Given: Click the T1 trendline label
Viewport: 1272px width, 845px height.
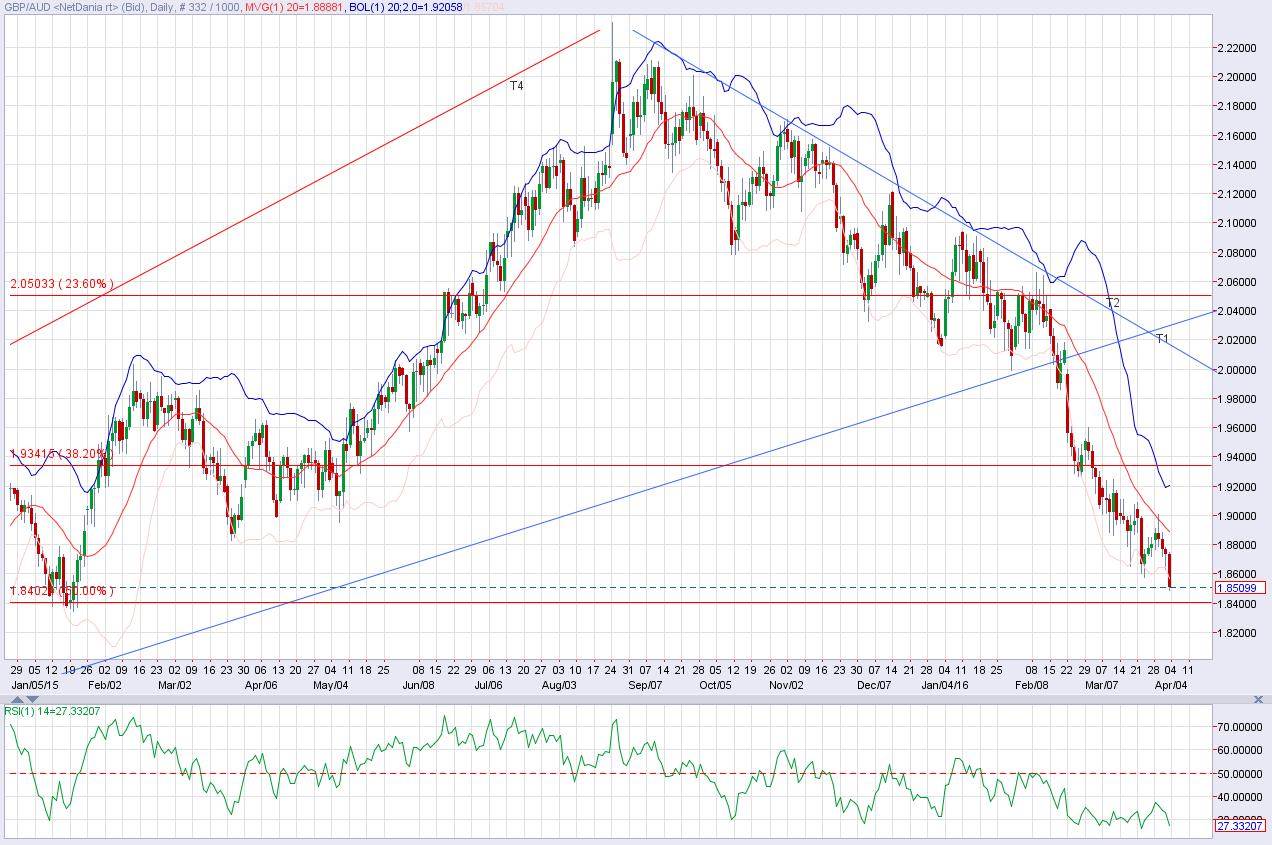Looking at the screenshot, I should pyautogui.click(x=1162, y=339).
